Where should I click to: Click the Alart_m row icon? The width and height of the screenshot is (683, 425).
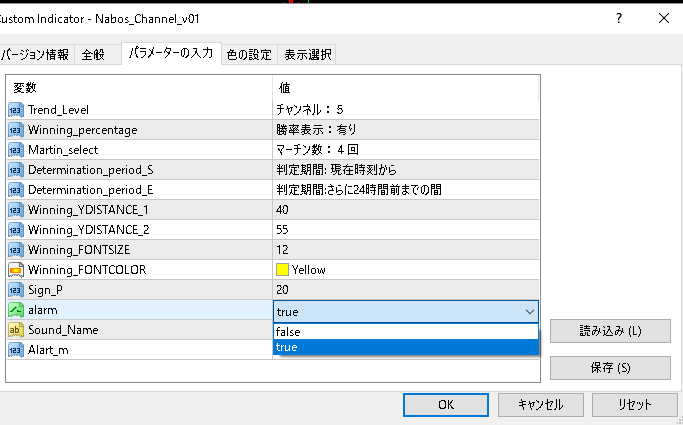[16, 350]
